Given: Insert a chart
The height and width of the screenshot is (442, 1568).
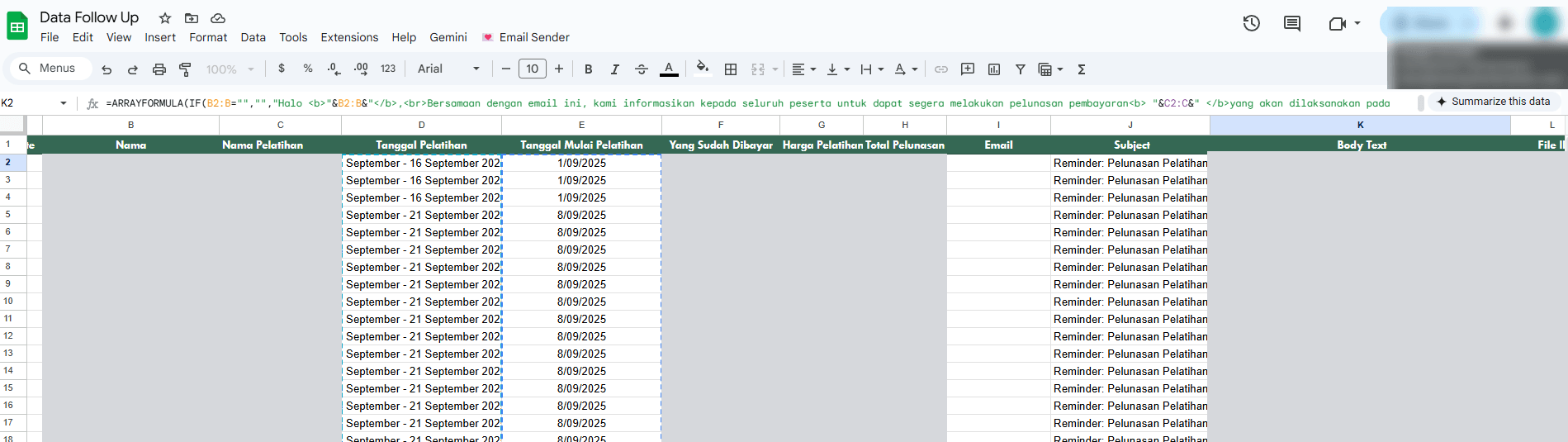Looking at the screenshot, I should click(x=994, y=69).
